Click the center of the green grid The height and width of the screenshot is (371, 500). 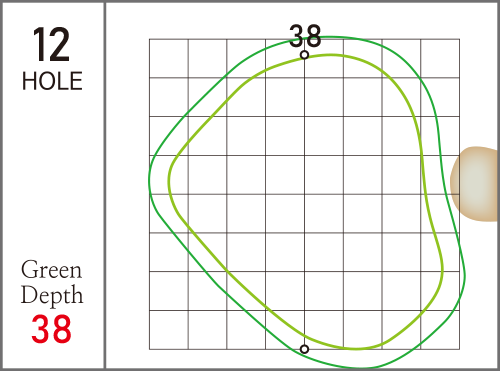[304, 194]
